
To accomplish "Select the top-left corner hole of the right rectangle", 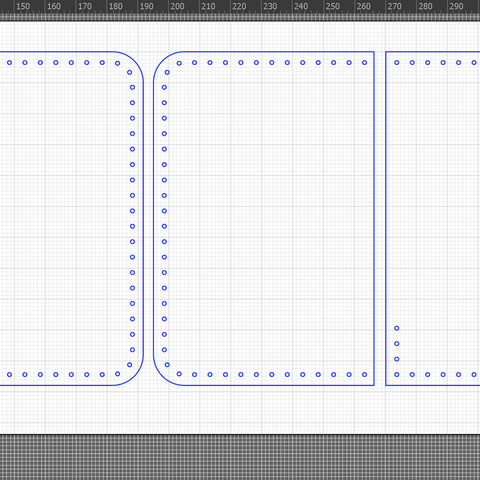I will (397, 63).
